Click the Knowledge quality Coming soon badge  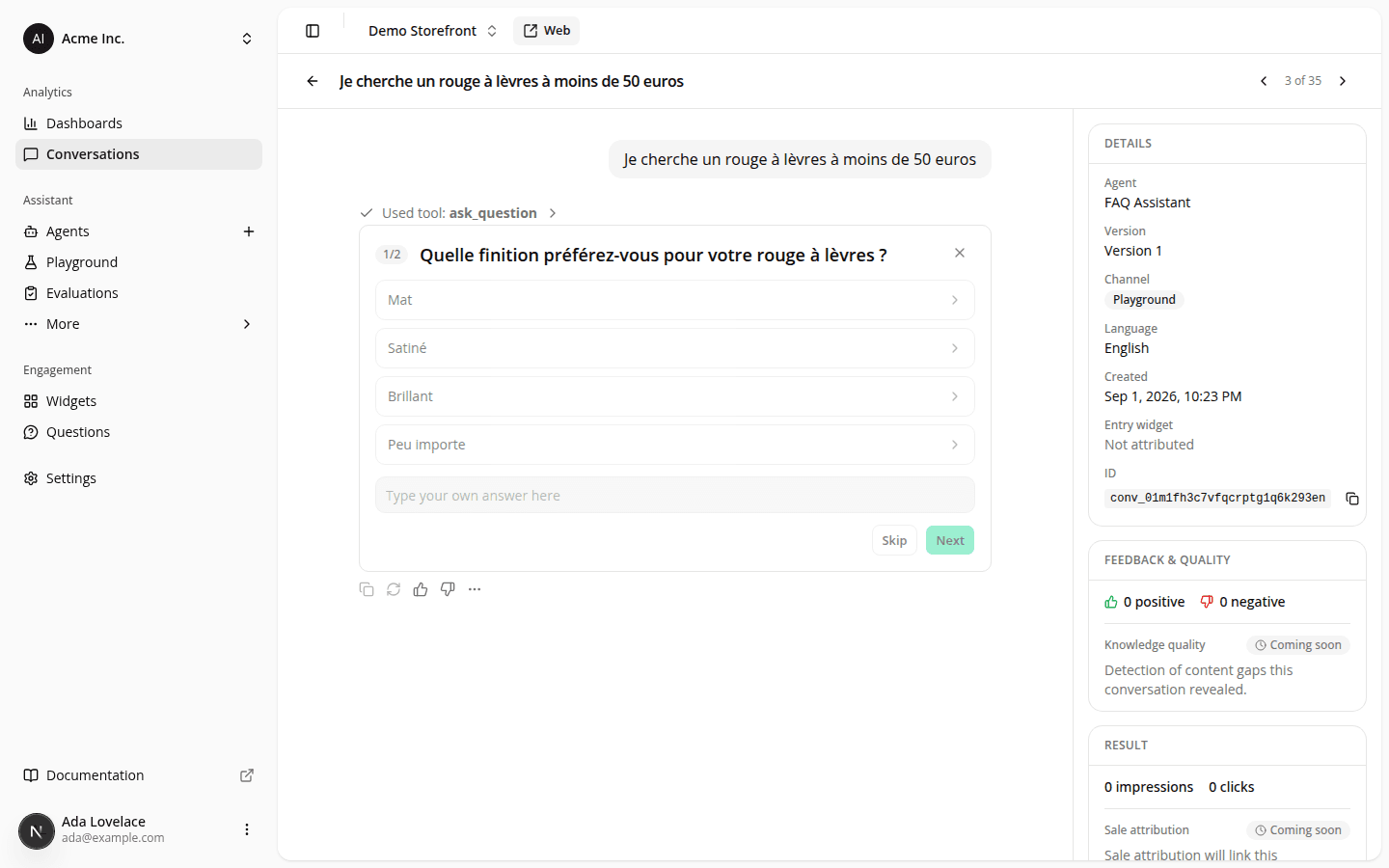(1297, 645)
